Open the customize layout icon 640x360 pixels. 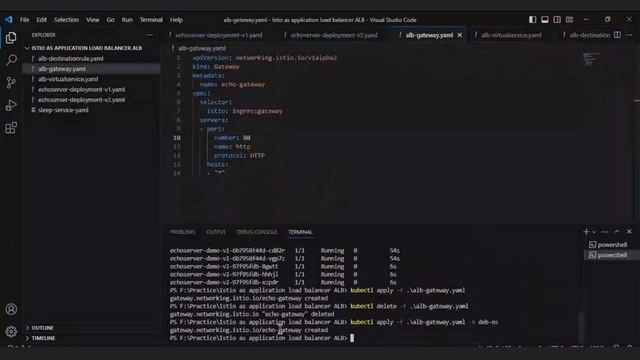pos(569,20)
